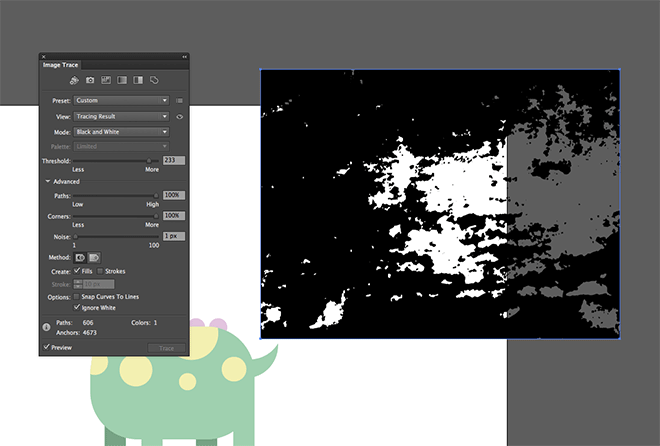Select the abutting method icon
Image resolution: width=660 pixels, height=446 pixels.
click(x=80, y=258)
